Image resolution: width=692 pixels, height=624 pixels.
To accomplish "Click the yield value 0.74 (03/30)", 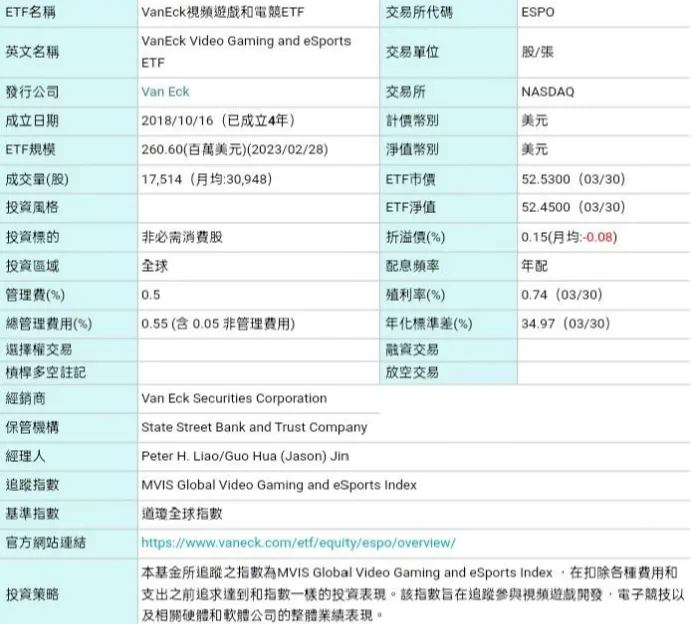I will pyautogui.click(x=561, y=295).
